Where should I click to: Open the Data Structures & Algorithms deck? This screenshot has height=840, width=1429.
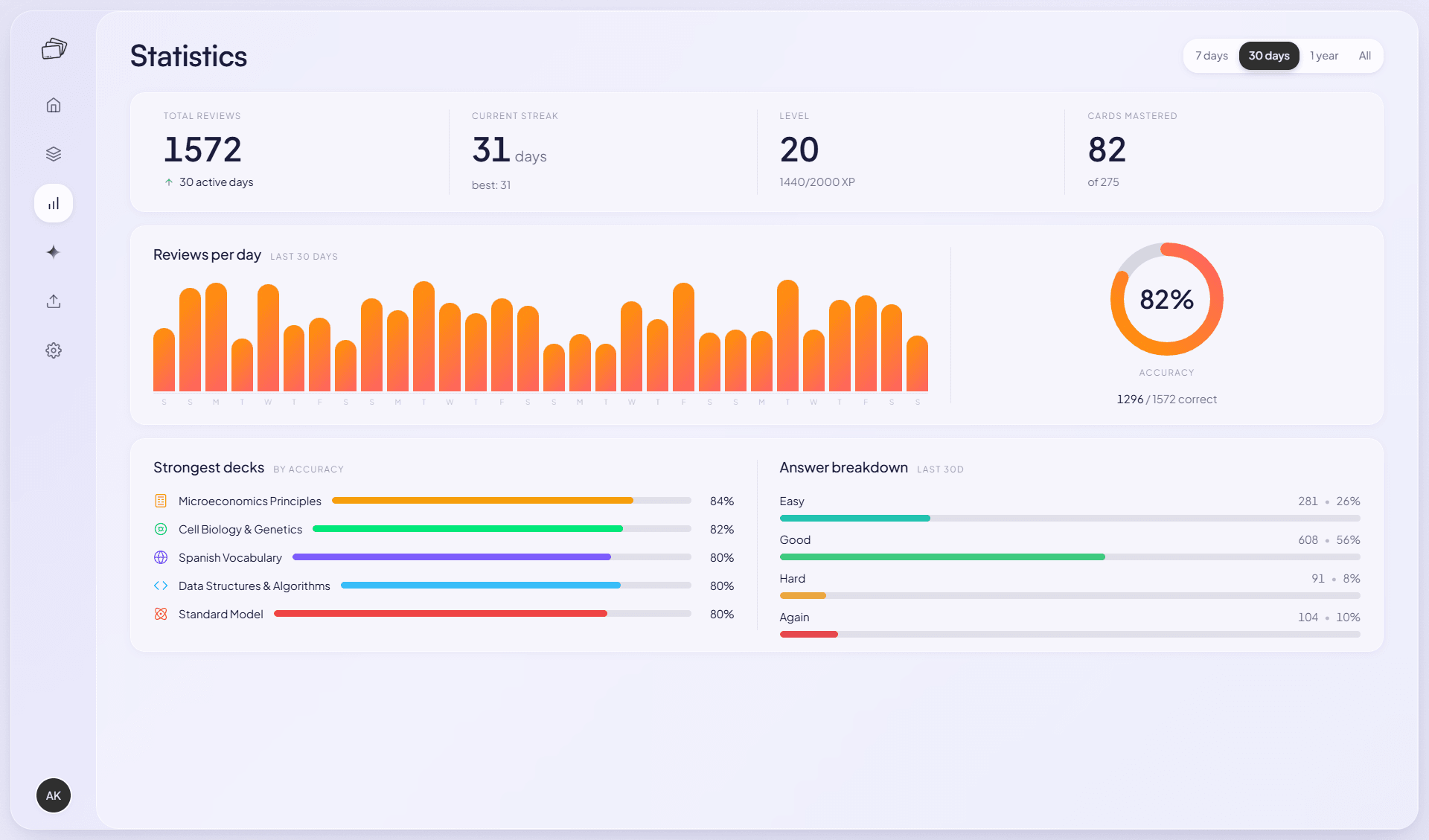point(255,586)
